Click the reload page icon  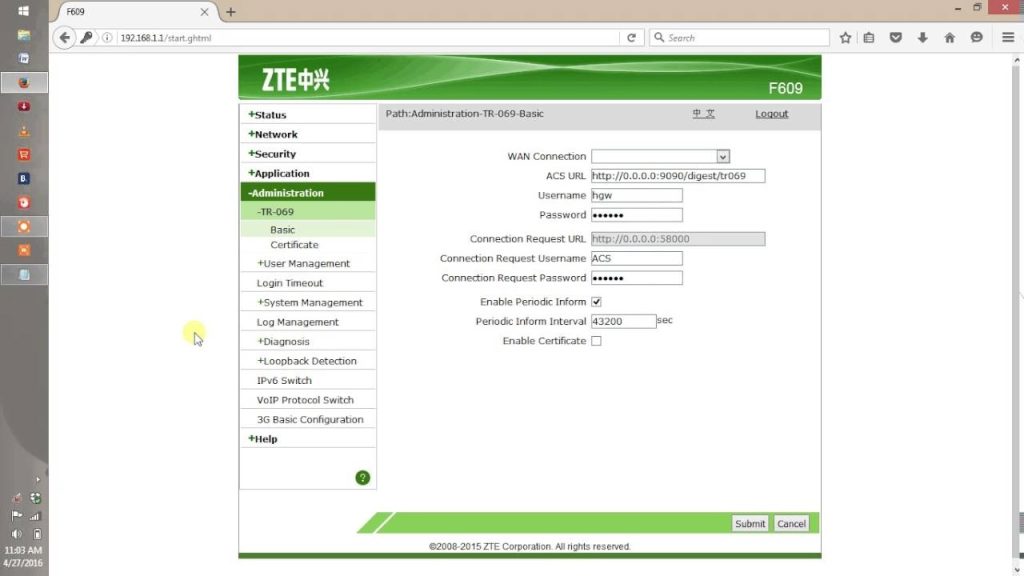pos(632,37)
